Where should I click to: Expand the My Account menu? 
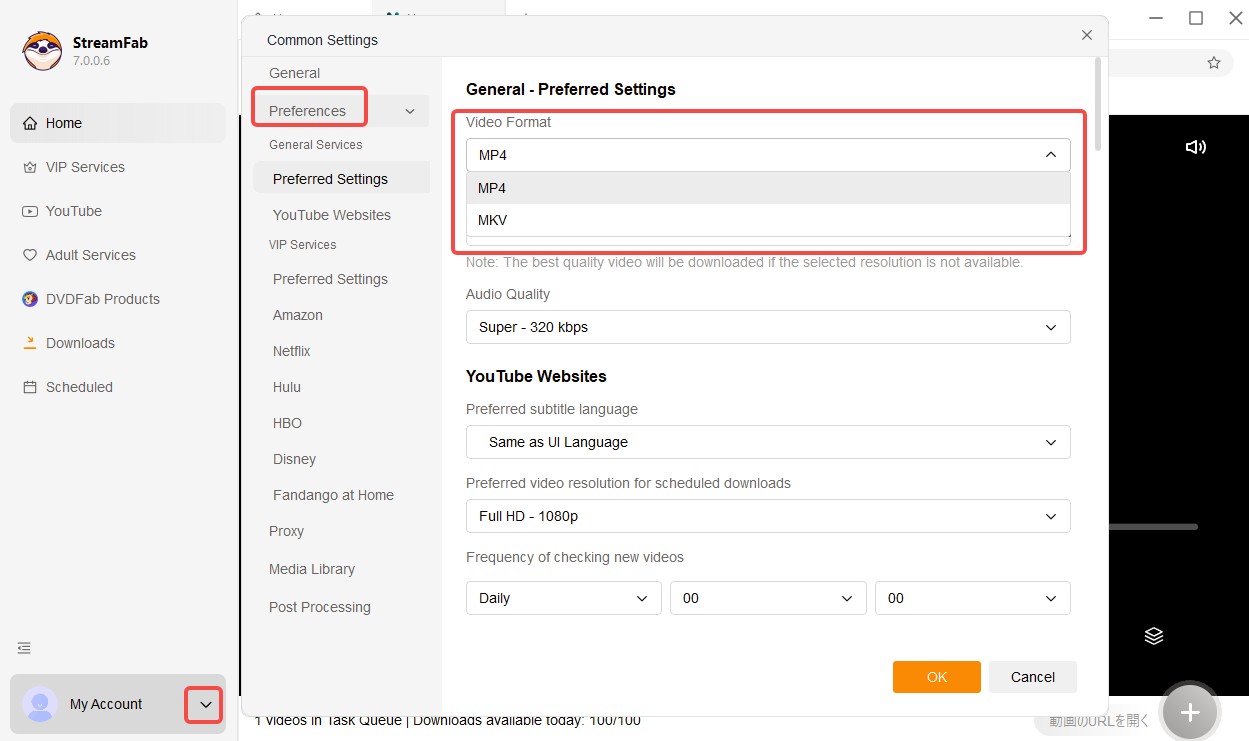pyautogui.click(x=203, y=705)
